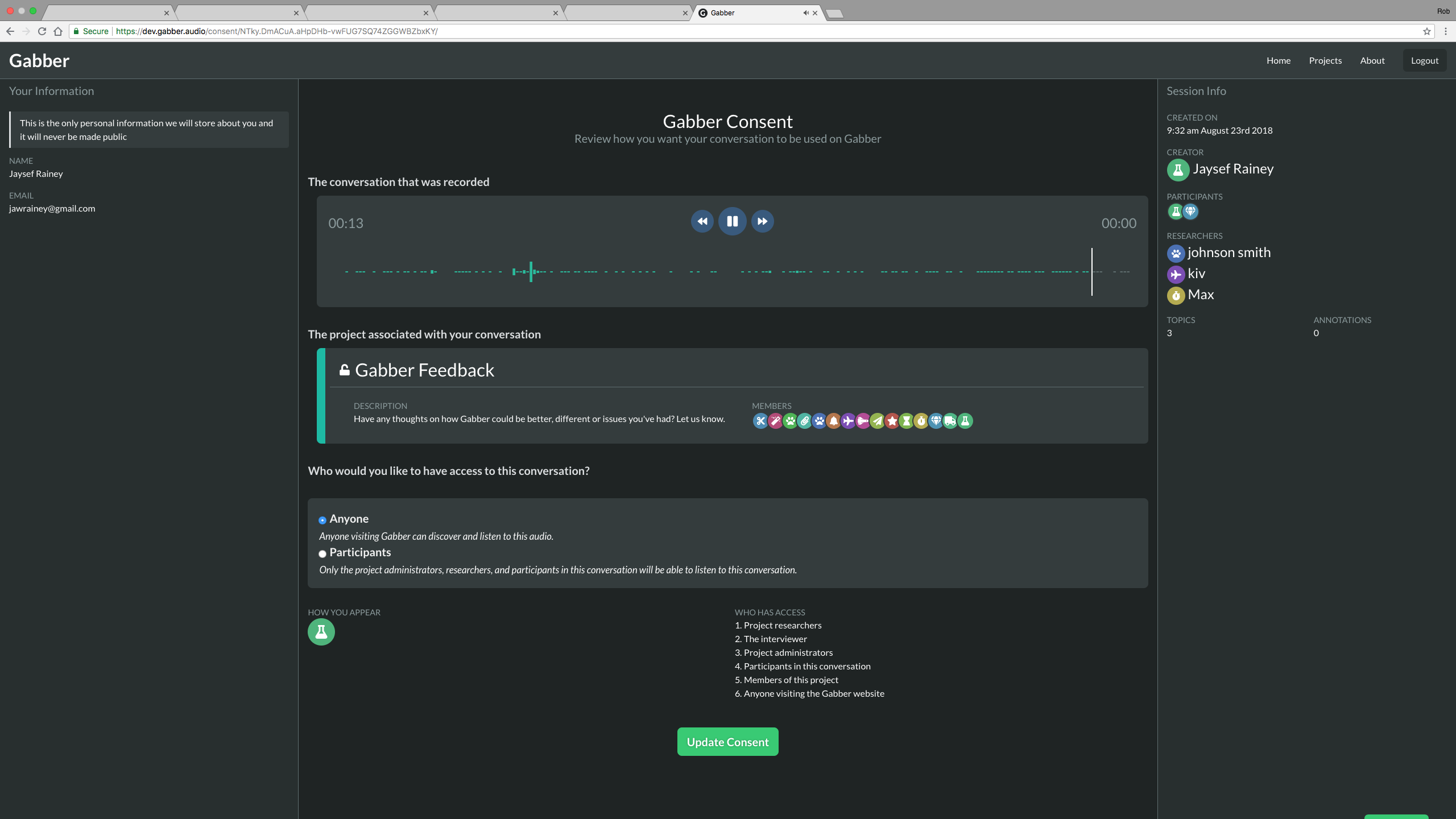Click the paper plane member avatar
The image size is (1456, 819).
[x=878, y=421]
